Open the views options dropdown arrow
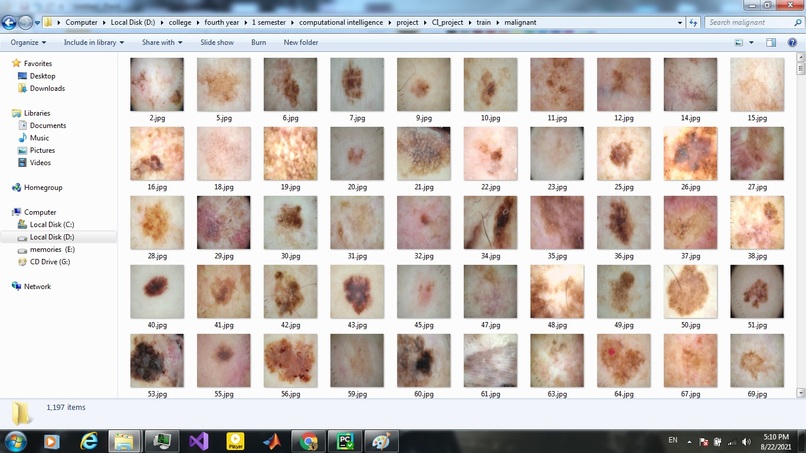 coord(751,42)
